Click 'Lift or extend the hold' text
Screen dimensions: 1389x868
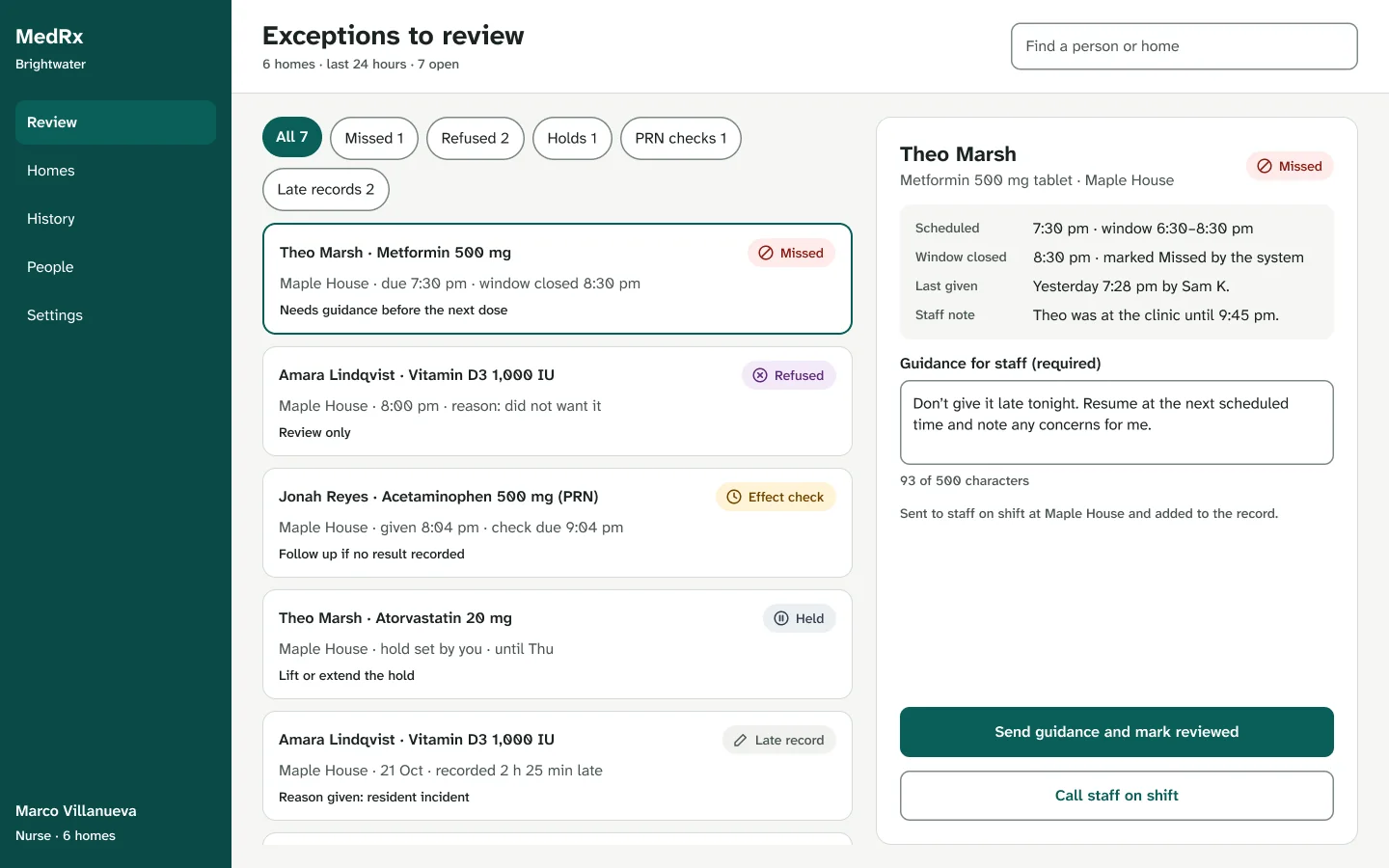346,676
